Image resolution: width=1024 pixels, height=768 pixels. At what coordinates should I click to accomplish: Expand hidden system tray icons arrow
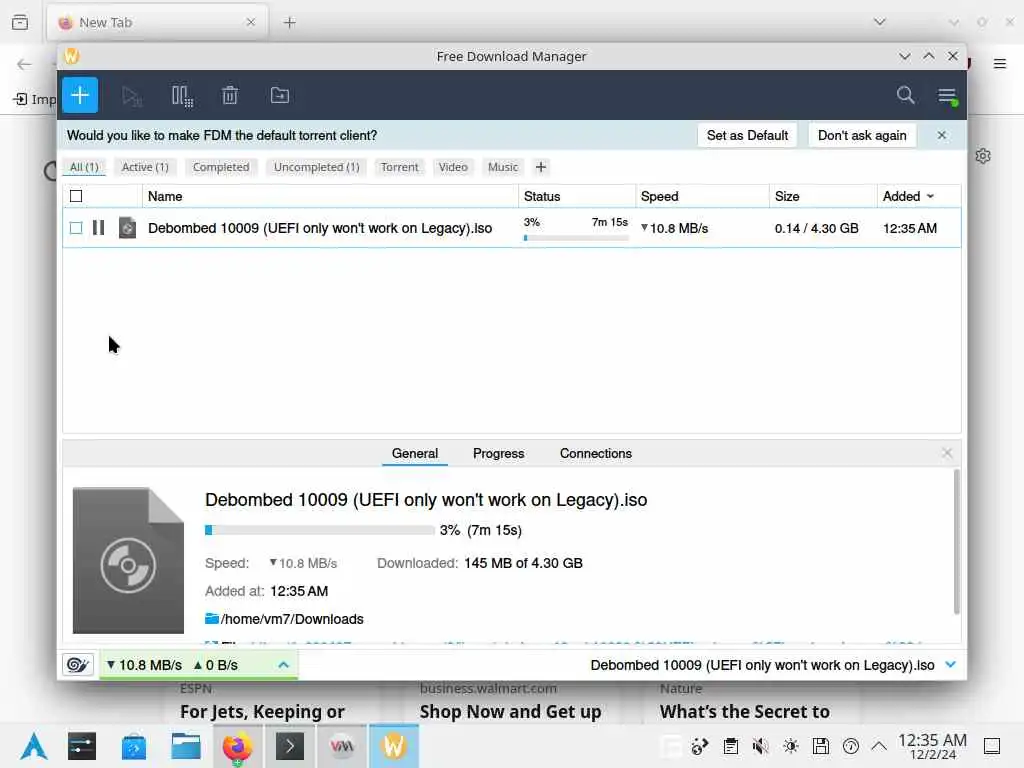pyautogui.click(x=880, y=746)
